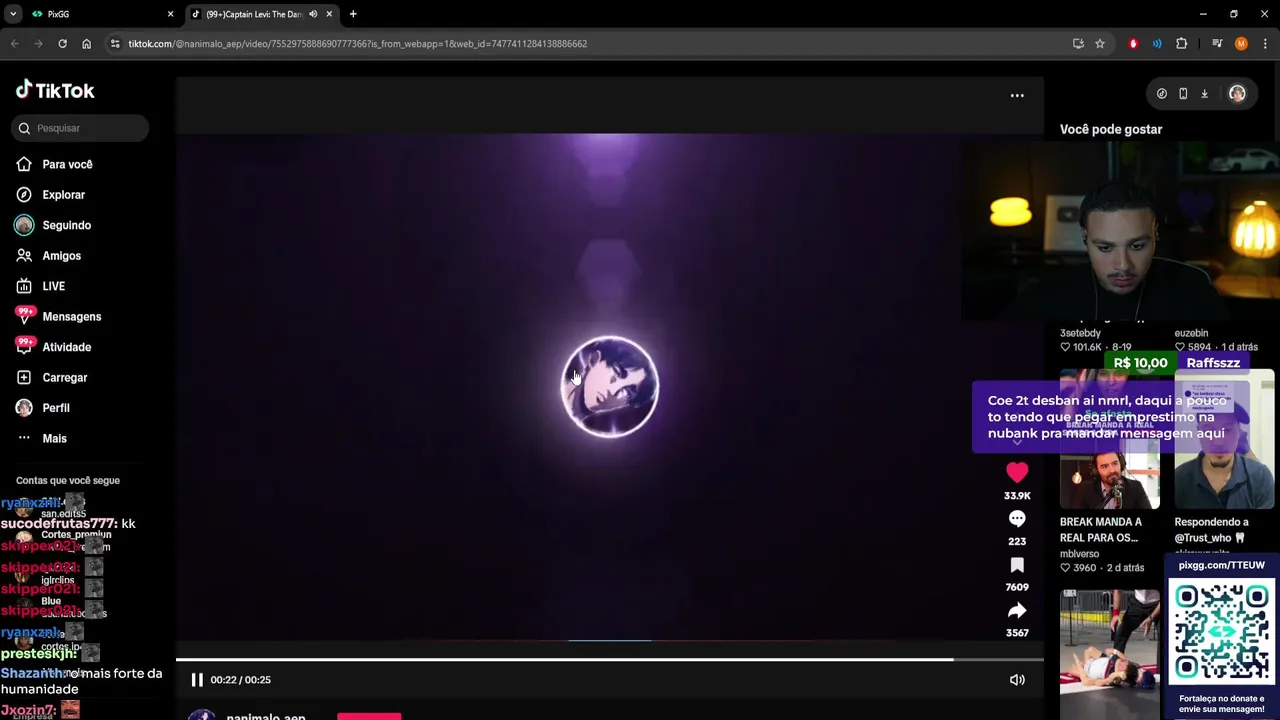Image resolution: width=1280 pixels, height=720 pixels.
Task: Open the Respondendo a @Trust_who video
Action: [x=1224, y=439]
